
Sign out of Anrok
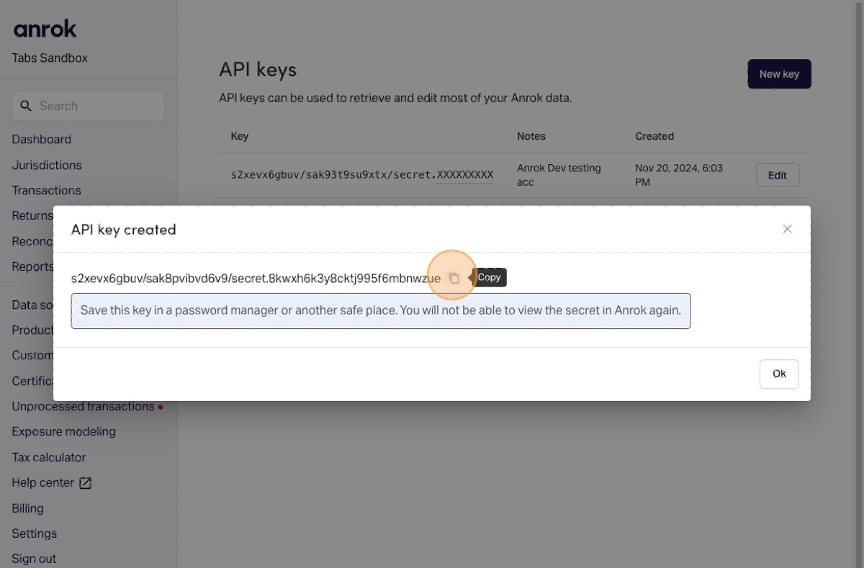point(34,559)
